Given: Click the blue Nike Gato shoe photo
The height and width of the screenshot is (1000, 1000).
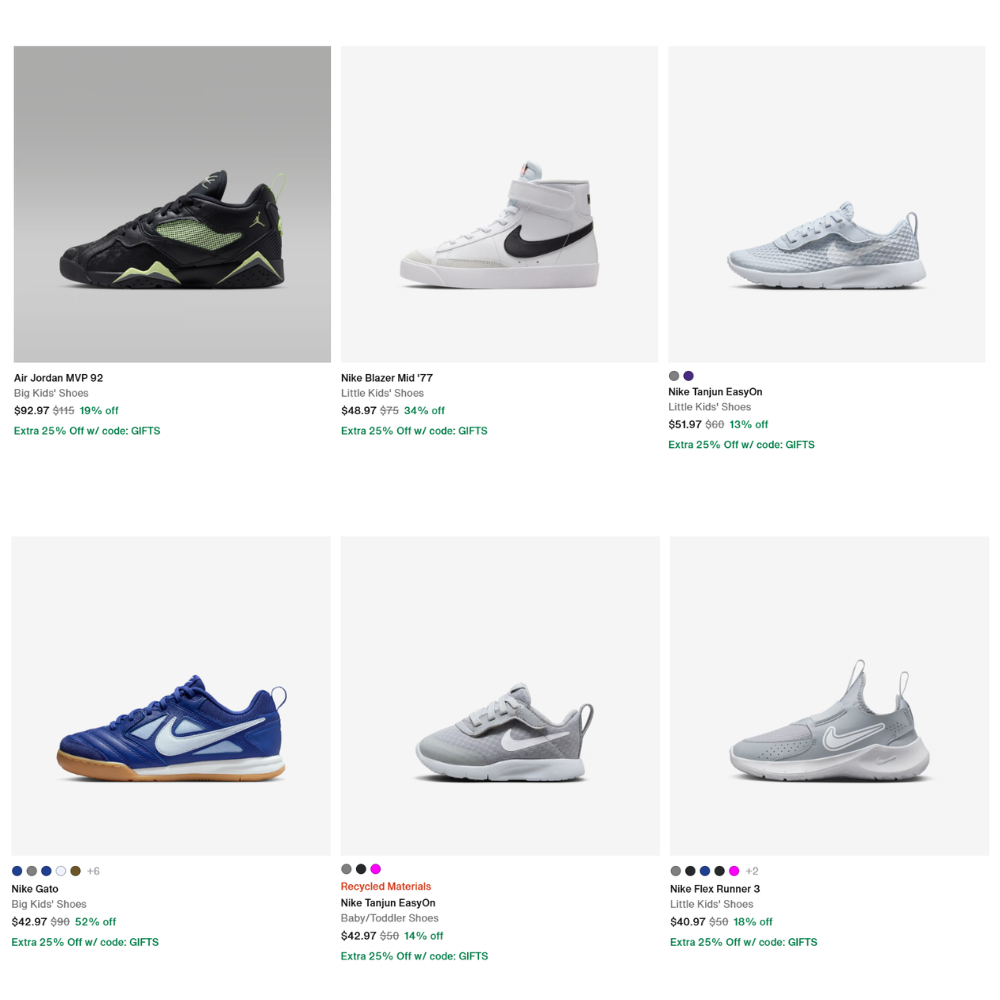Looking at the screenshot, I should tap(171, 695).
